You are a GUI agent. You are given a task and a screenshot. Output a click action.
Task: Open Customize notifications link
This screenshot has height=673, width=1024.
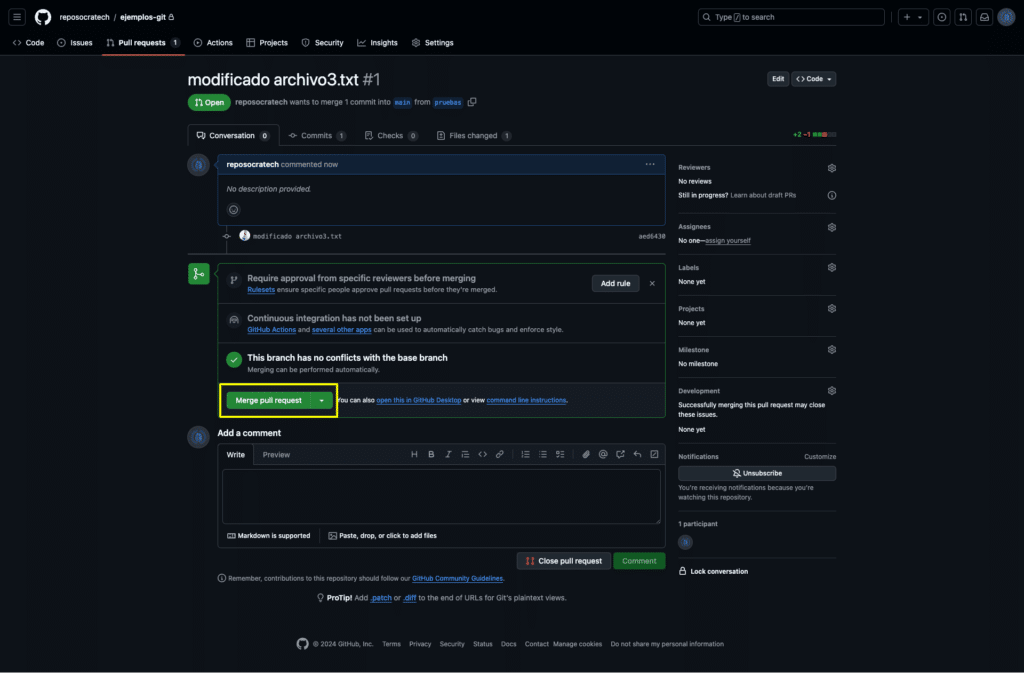[x=820, y=457]
